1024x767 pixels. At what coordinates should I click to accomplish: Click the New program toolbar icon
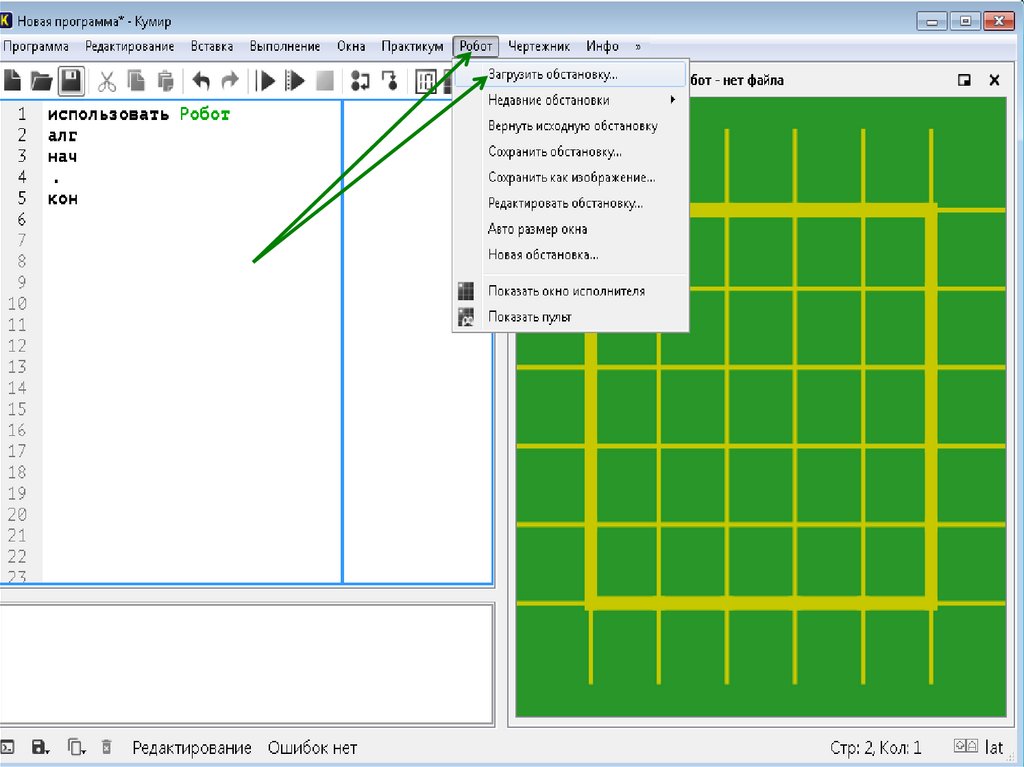point(12,81)
